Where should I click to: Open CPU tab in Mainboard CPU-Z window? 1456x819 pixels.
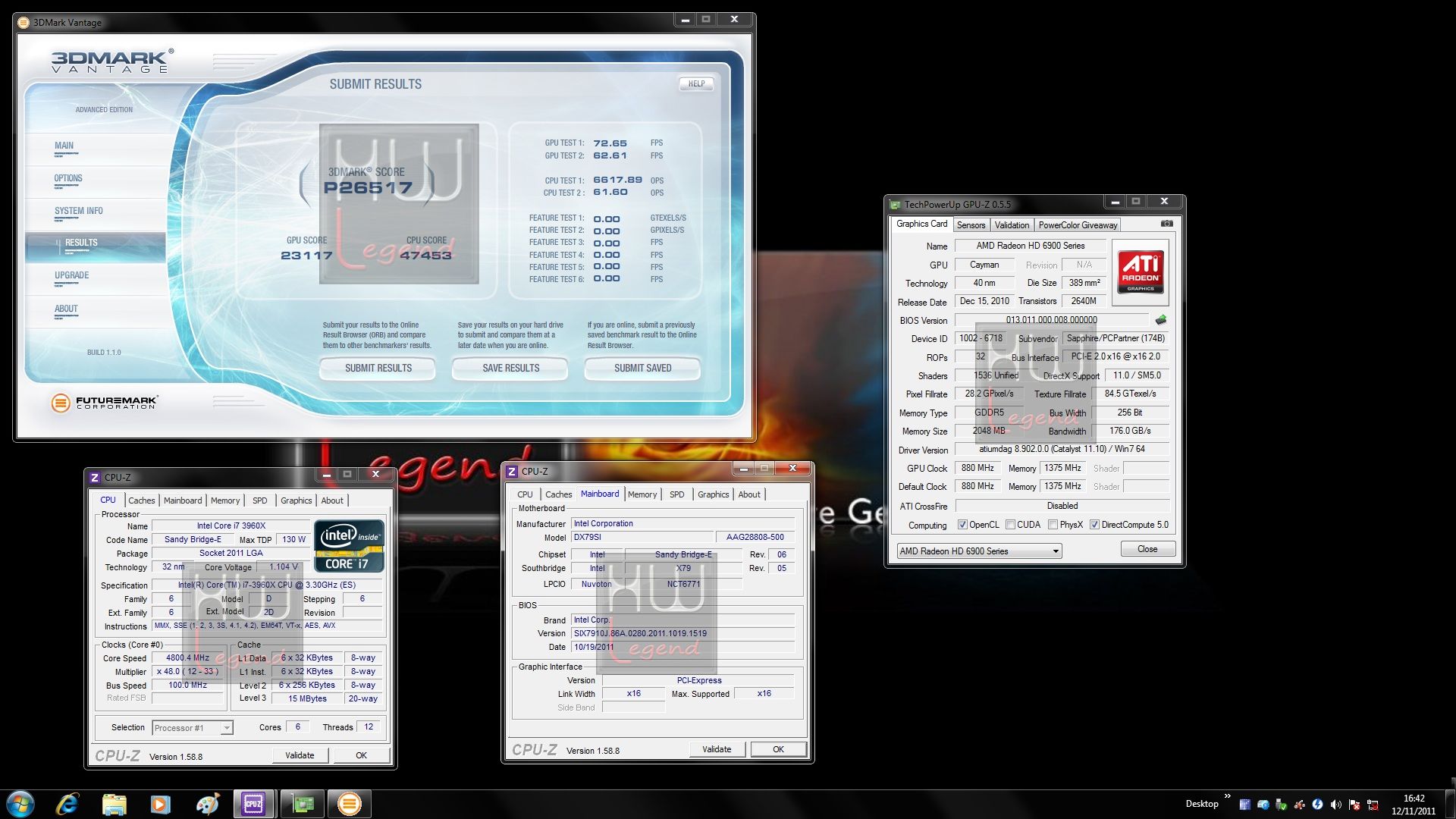point(525,494)
